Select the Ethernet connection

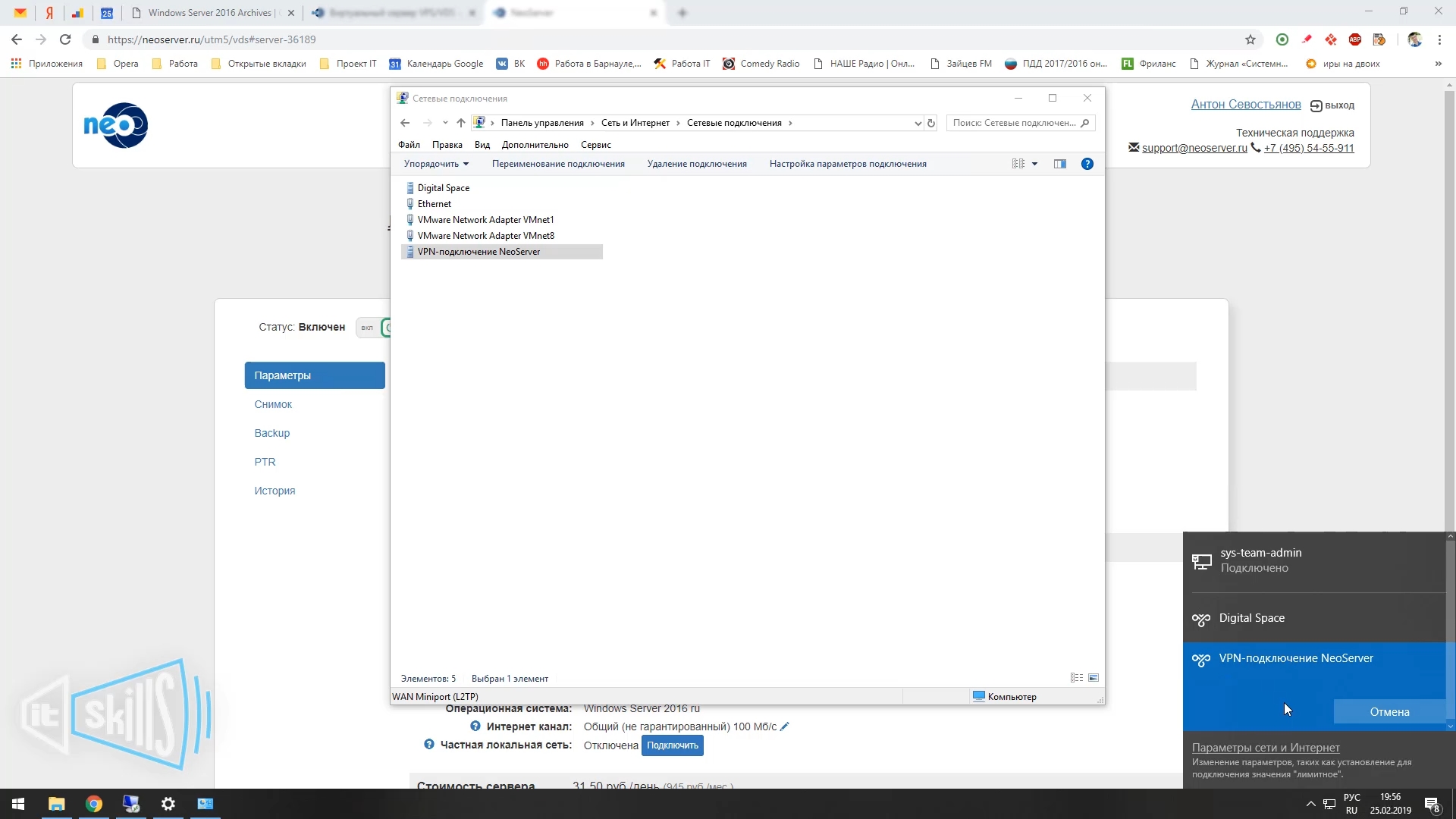(x=435, y=204)
